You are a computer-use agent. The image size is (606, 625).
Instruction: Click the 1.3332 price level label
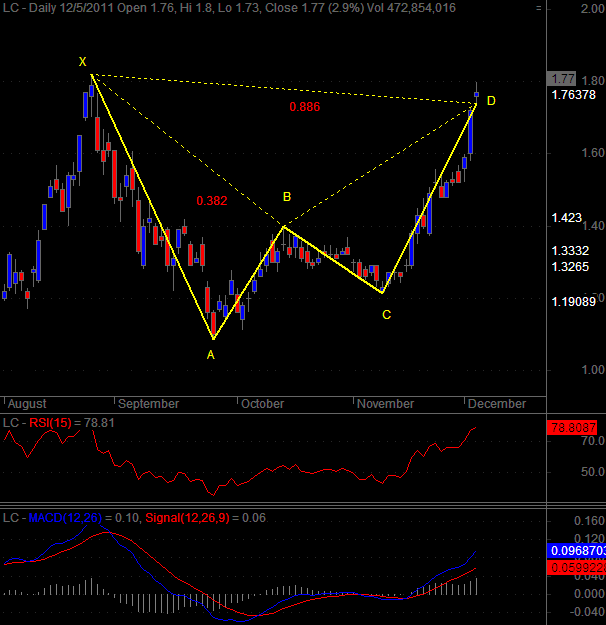point(570,251)
